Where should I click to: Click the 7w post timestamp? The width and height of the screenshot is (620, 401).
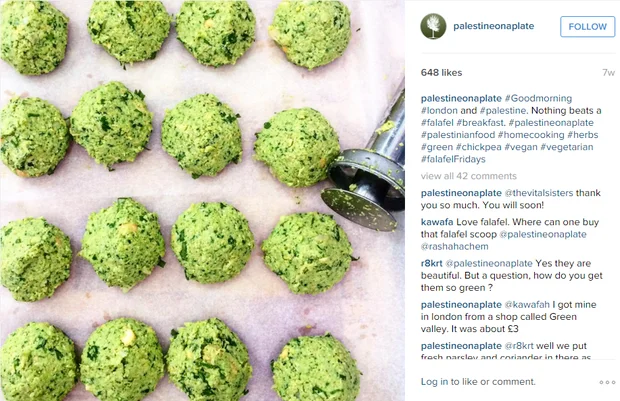pyautogui.click(x=609, y=73)
